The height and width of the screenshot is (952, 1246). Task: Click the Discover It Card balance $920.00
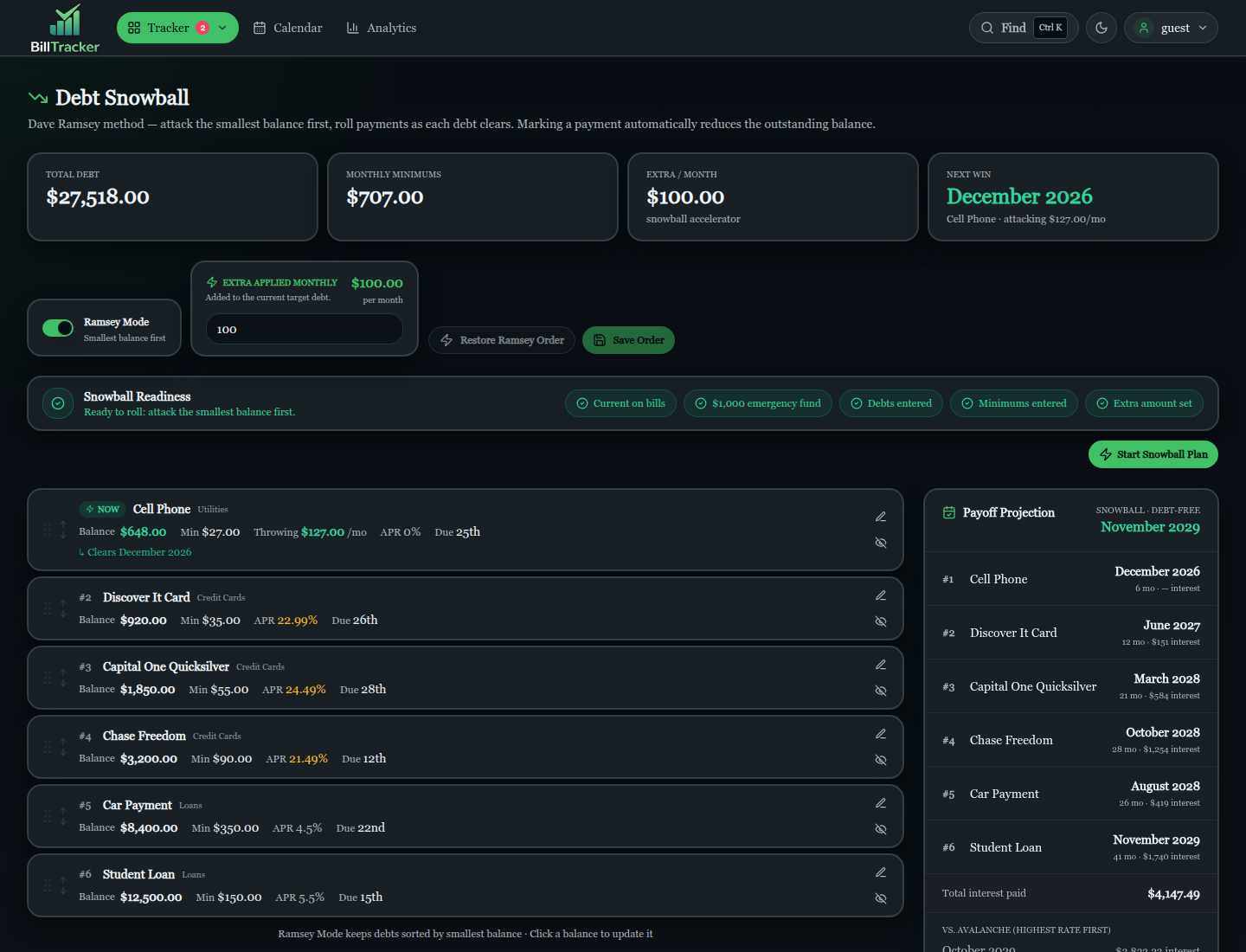click(143, 621)
